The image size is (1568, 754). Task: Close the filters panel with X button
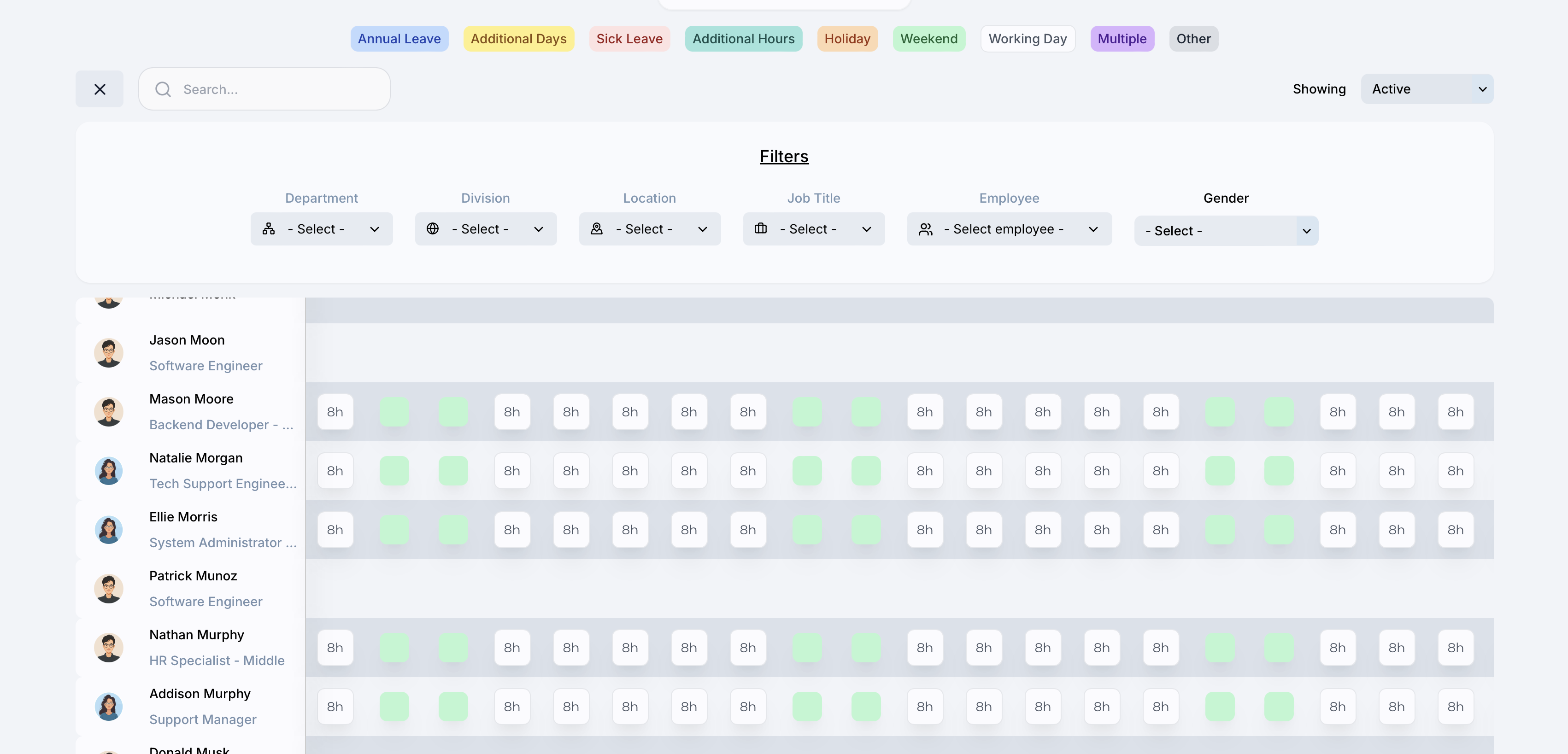tap(99, 89)
